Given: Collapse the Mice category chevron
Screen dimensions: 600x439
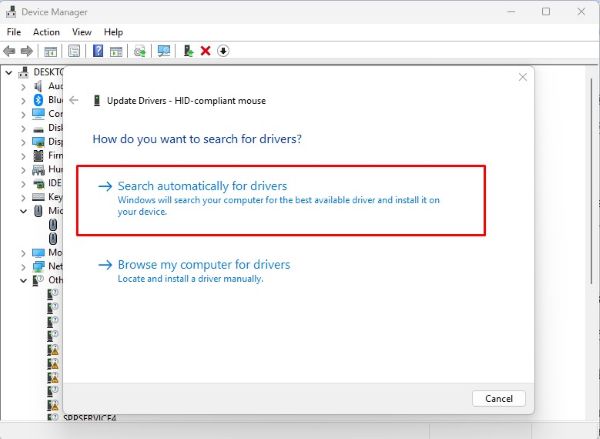Looking at the screenshot, I should click(23, 211).
